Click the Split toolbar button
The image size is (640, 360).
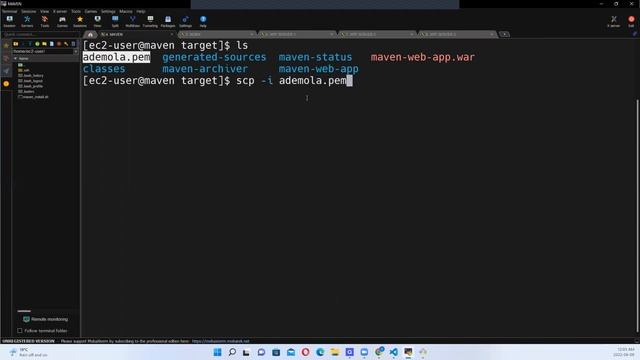[115, 21]
